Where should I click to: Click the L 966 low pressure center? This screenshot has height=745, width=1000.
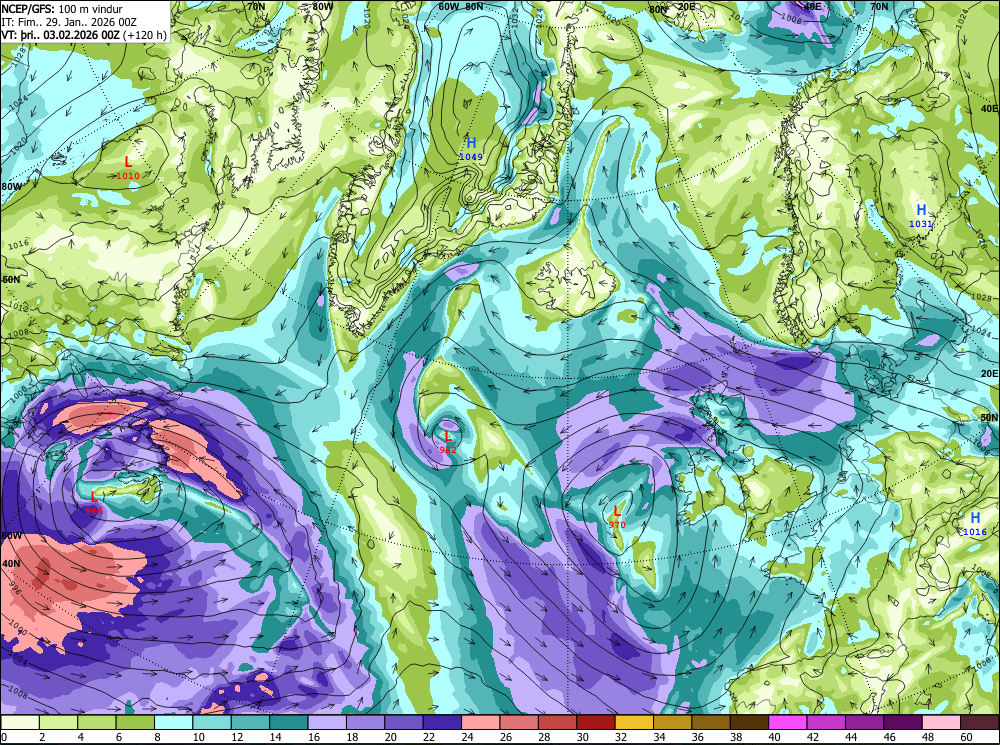(94, 503)
